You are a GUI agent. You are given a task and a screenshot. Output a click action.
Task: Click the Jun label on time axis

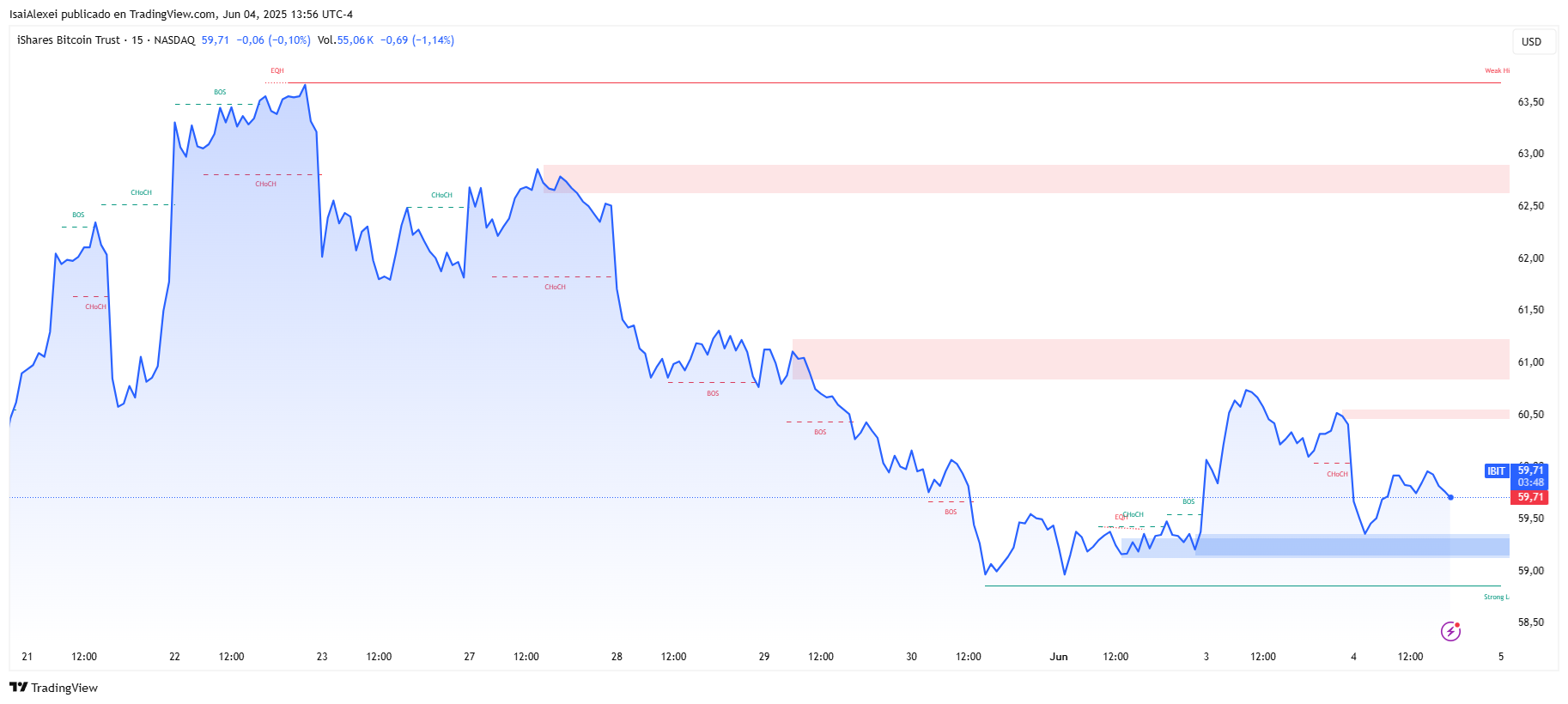click(1059, 657)
